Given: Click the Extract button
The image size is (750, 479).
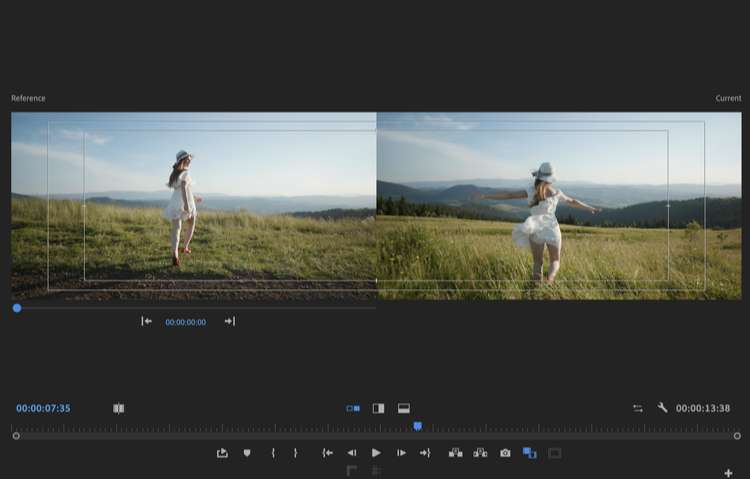Looking at the screenshot, I should 480,453.
